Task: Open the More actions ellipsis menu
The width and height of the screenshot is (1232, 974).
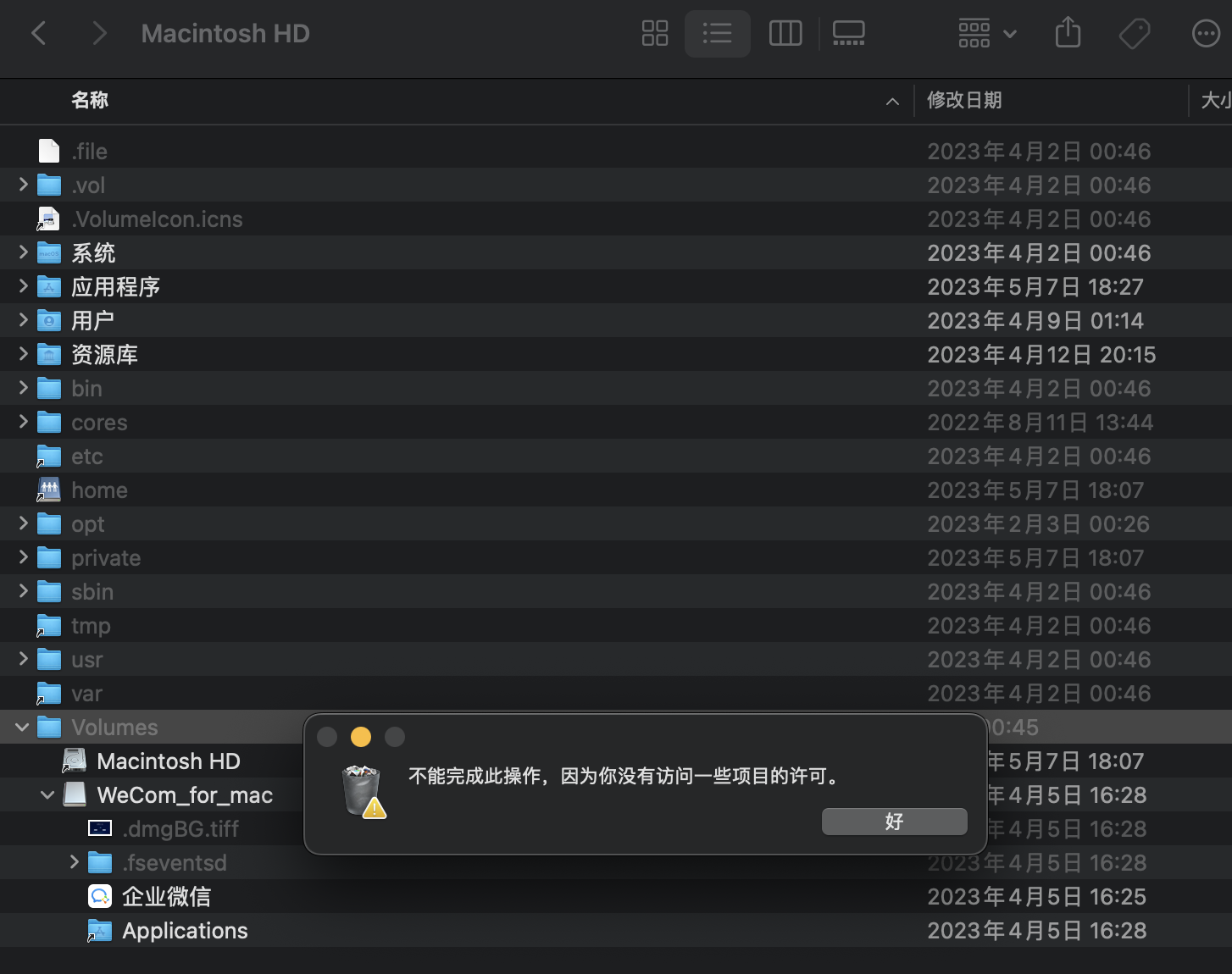Action: tap(1205, 34)
